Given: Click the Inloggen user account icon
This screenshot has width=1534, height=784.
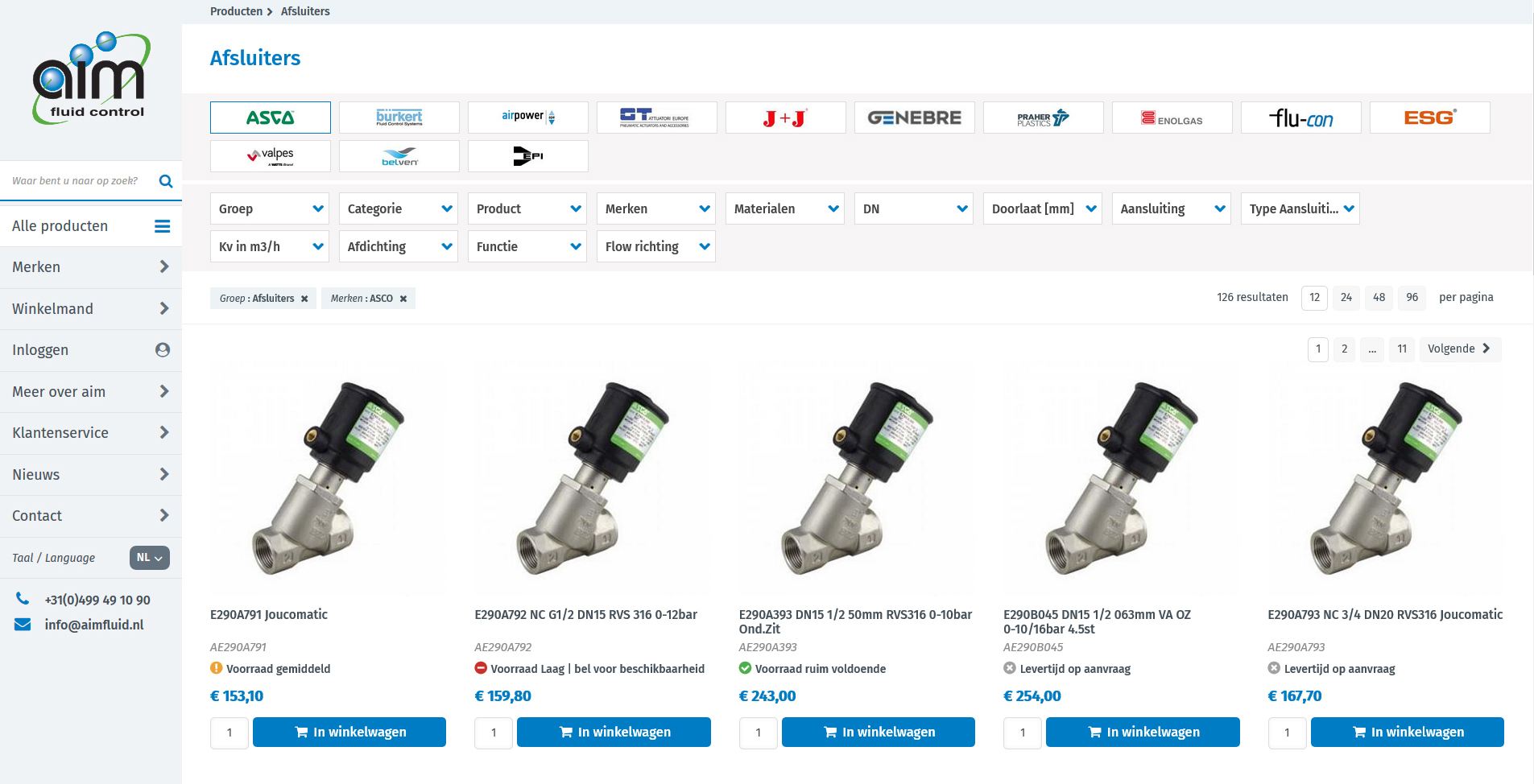Looking at the screenshot, I should [x=163, y=350].
